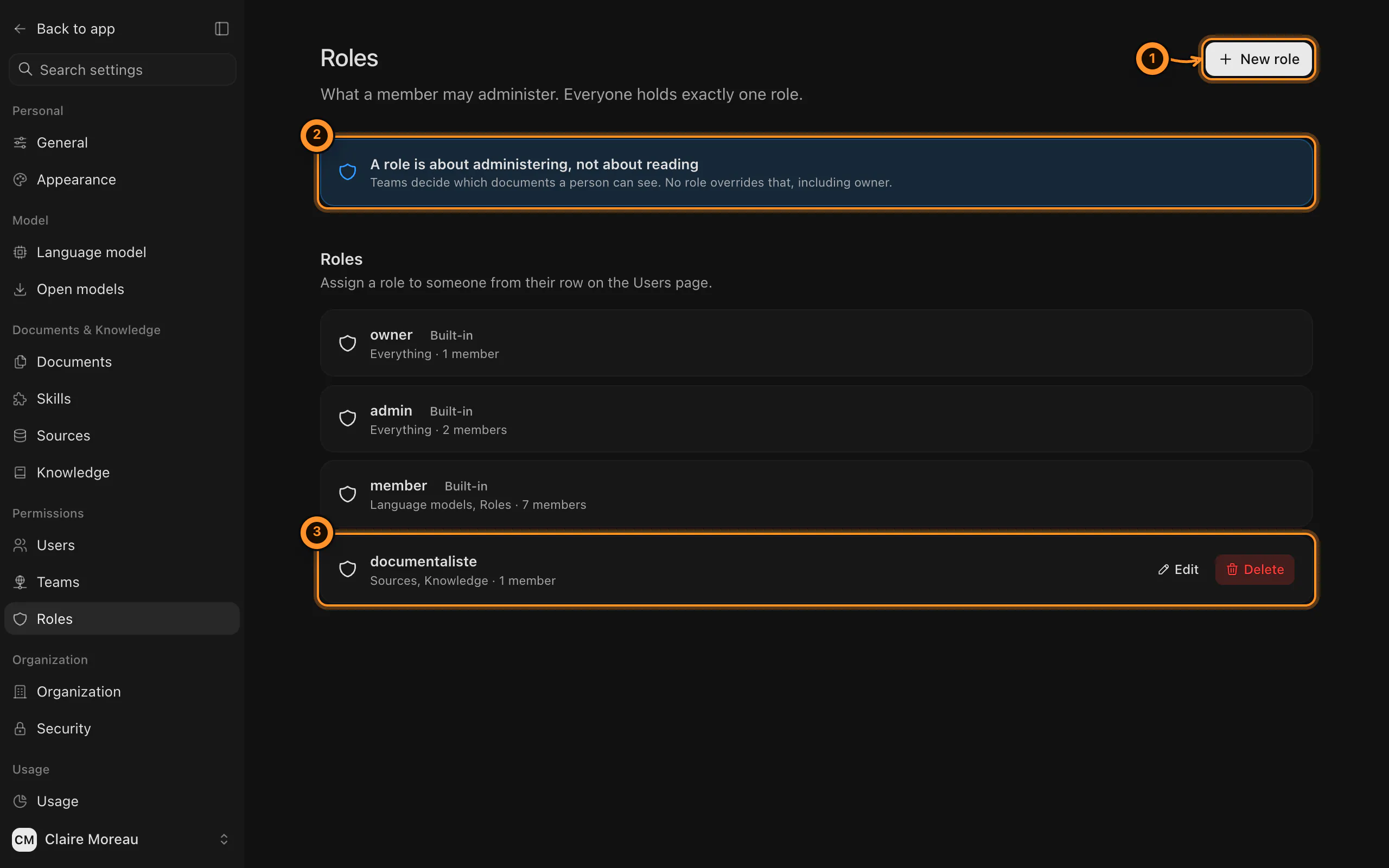Go to the Users settings page

click(122, 545)
